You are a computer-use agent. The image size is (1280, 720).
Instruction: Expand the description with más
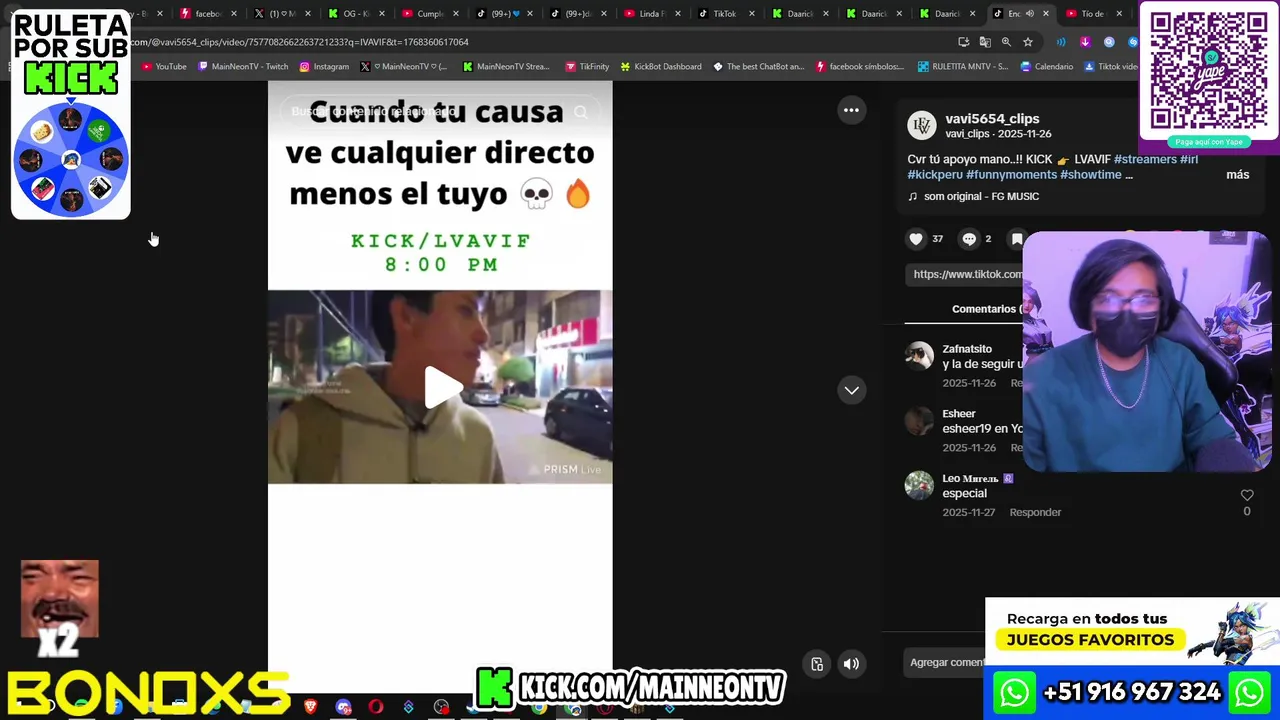point(1237,174)
